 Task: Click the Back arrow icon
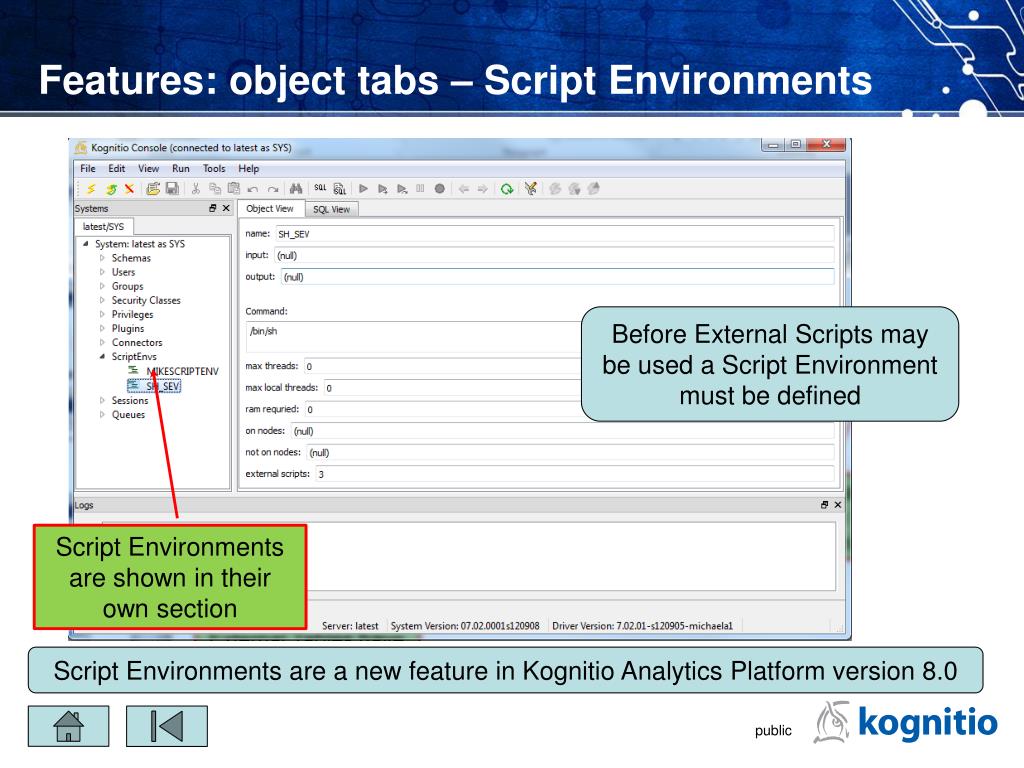(464, 189)
